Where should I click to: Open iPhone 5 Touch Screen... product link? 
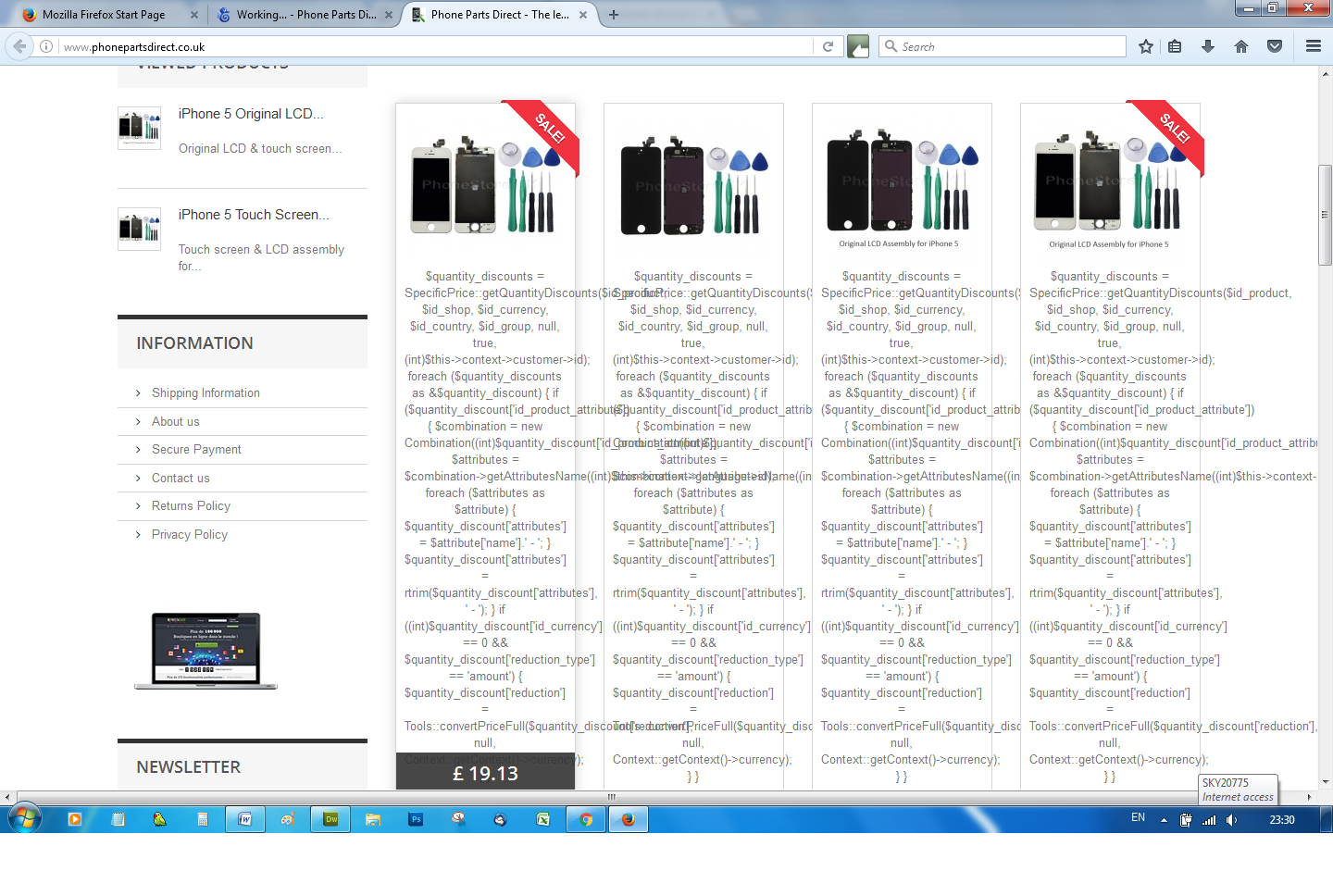254,215
